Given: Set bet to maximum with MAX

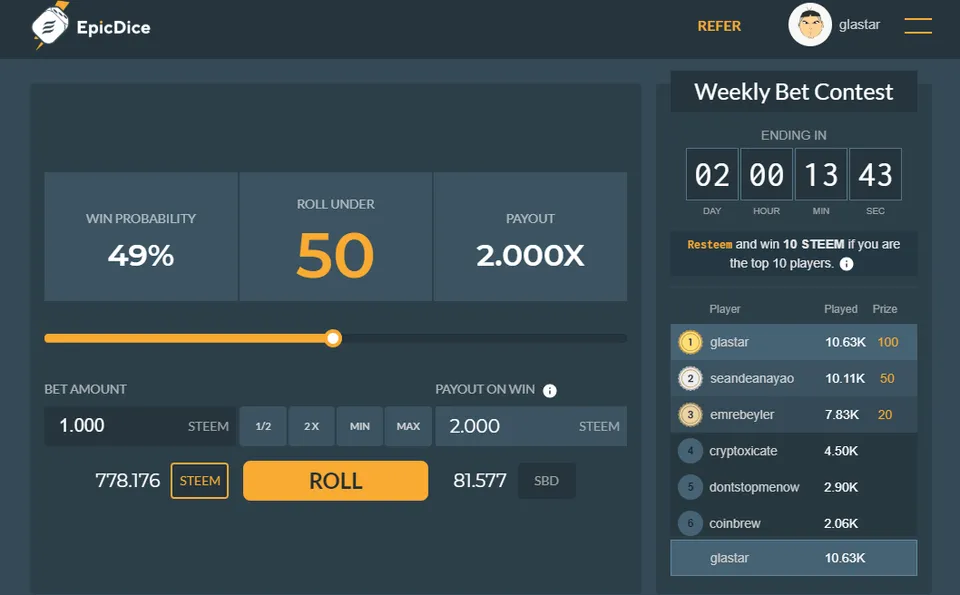Looking at the screenshot, I should point(408,426).
